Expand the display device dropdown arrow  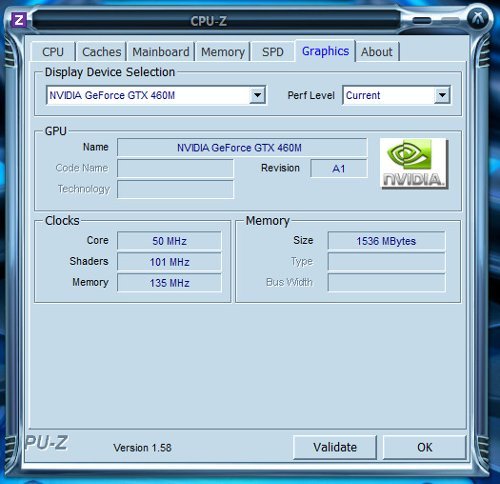[257, 95]
